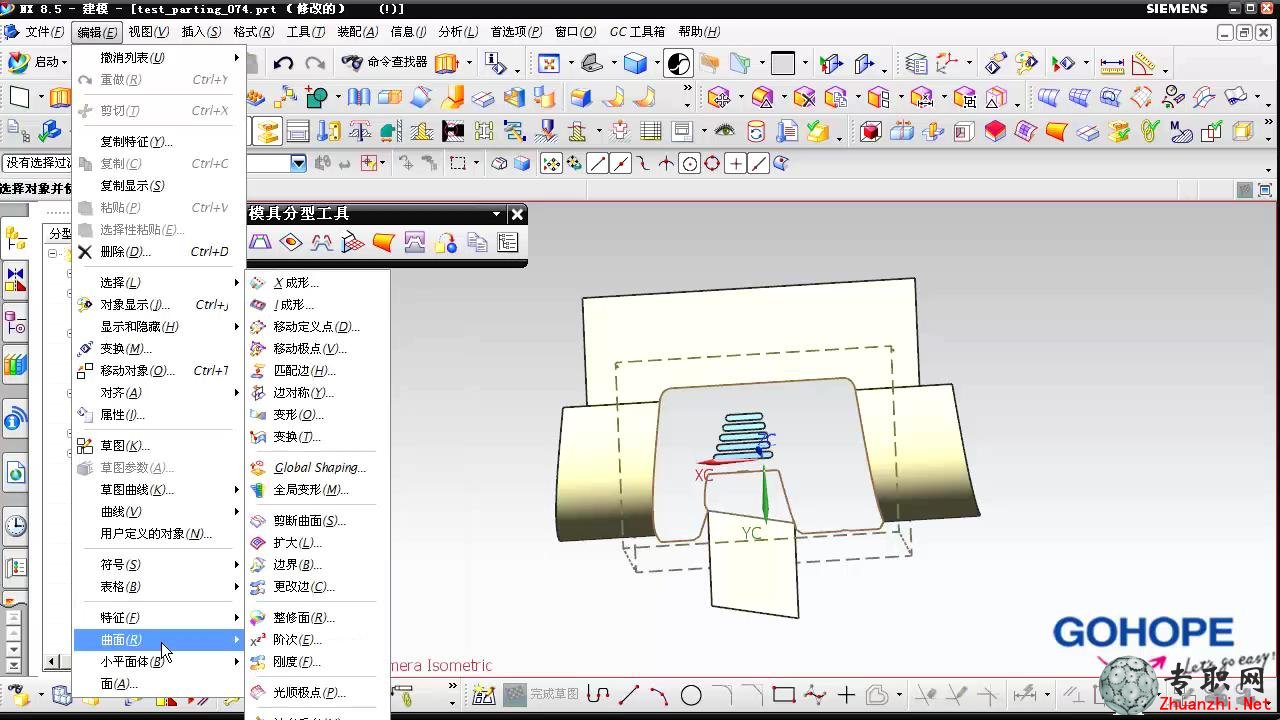Expand the 撤消列表 submenu

pos(159,58)
